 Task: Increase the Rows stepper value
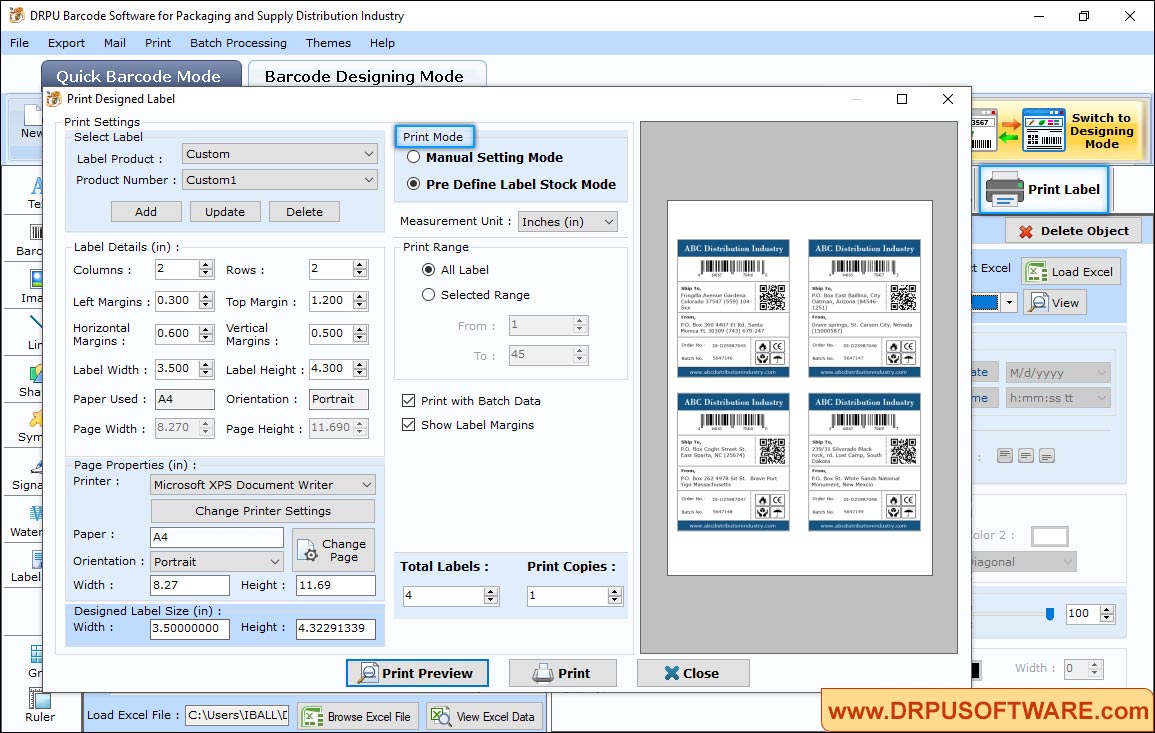tap(359, 264)
